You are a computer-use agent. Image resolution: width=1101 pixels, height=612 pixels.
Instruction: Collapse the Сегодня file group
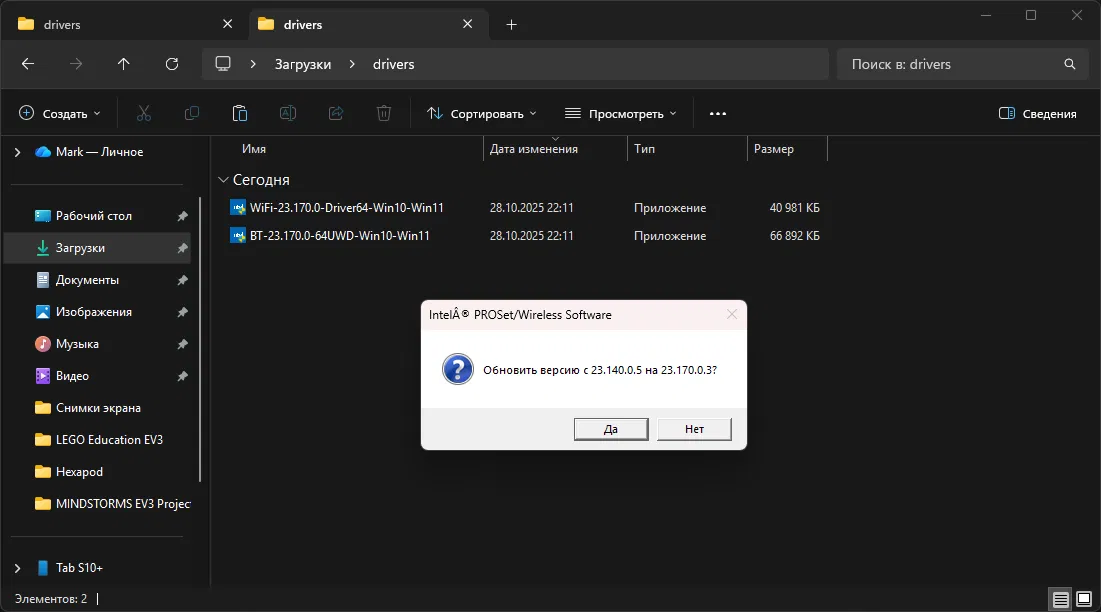[x=223, y=180]
